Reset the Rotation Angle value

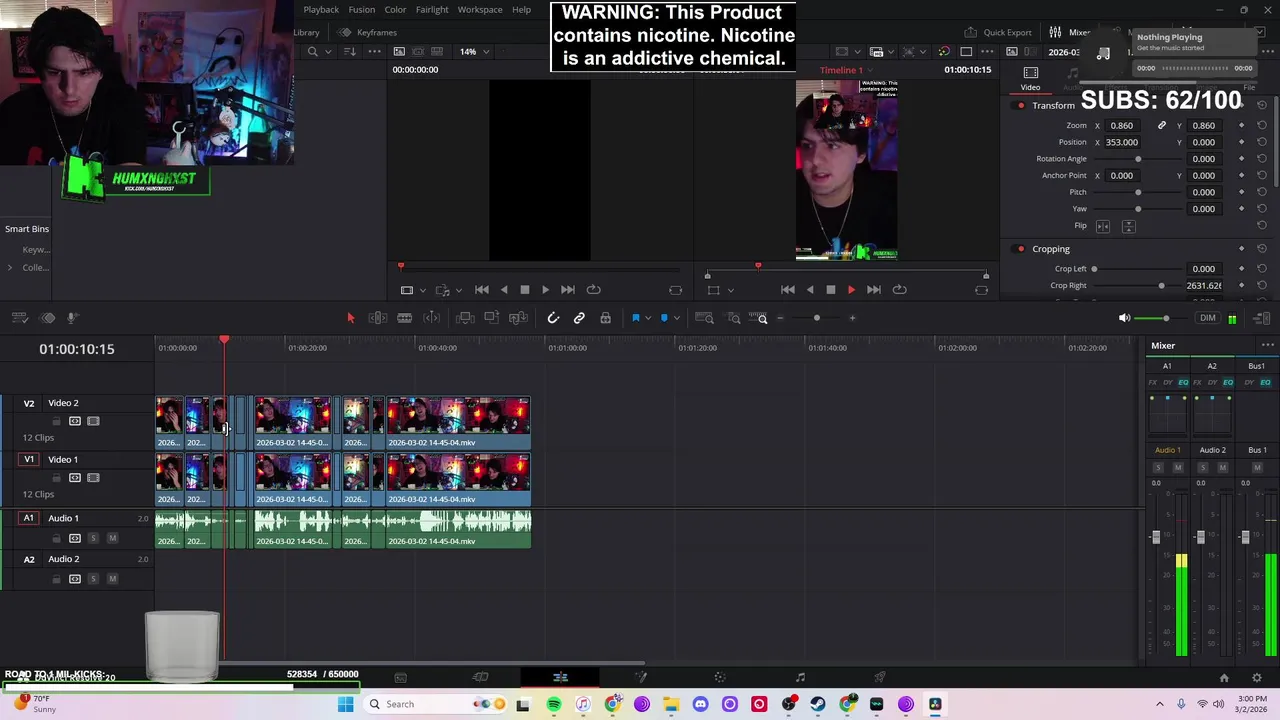point(1261,159)
